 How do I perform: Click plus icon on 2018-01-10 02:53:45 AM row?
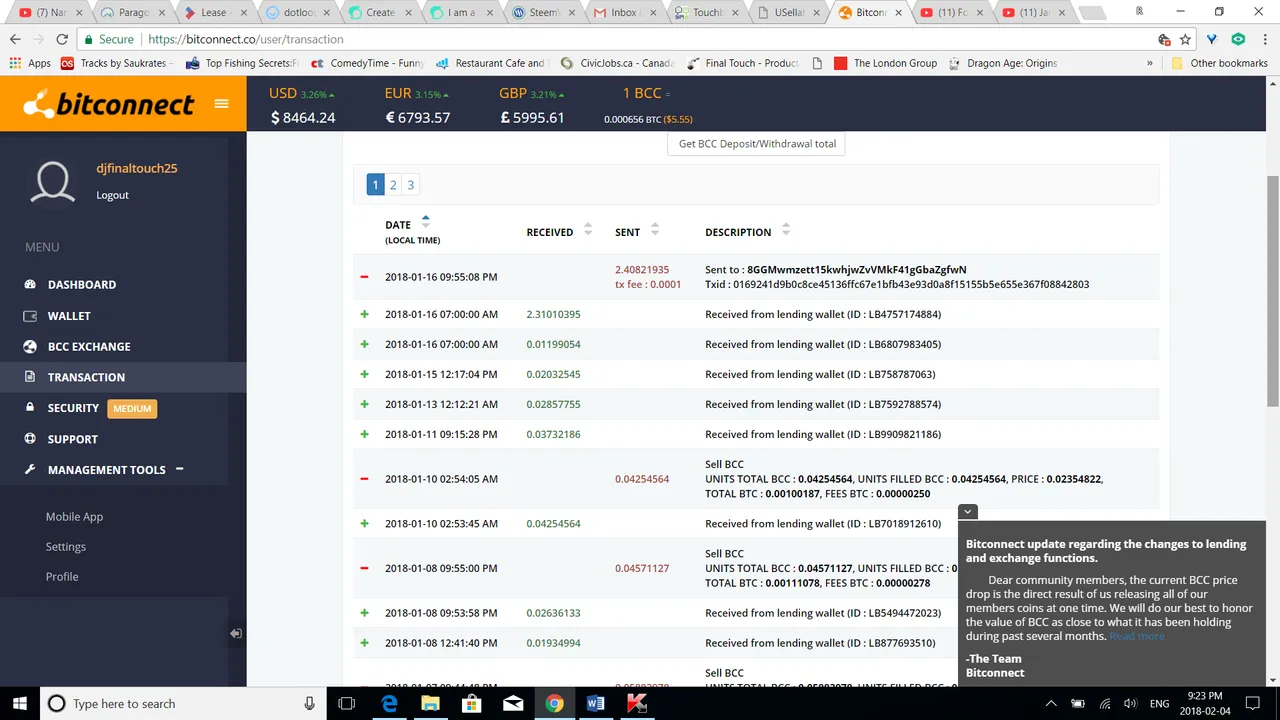[x=364, y=523]
